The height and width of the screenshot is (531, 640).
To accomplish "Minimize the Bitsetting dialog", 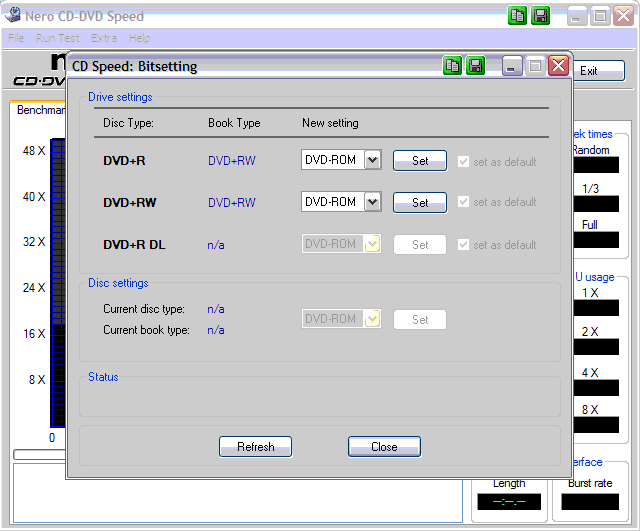I will pos(512,66).
